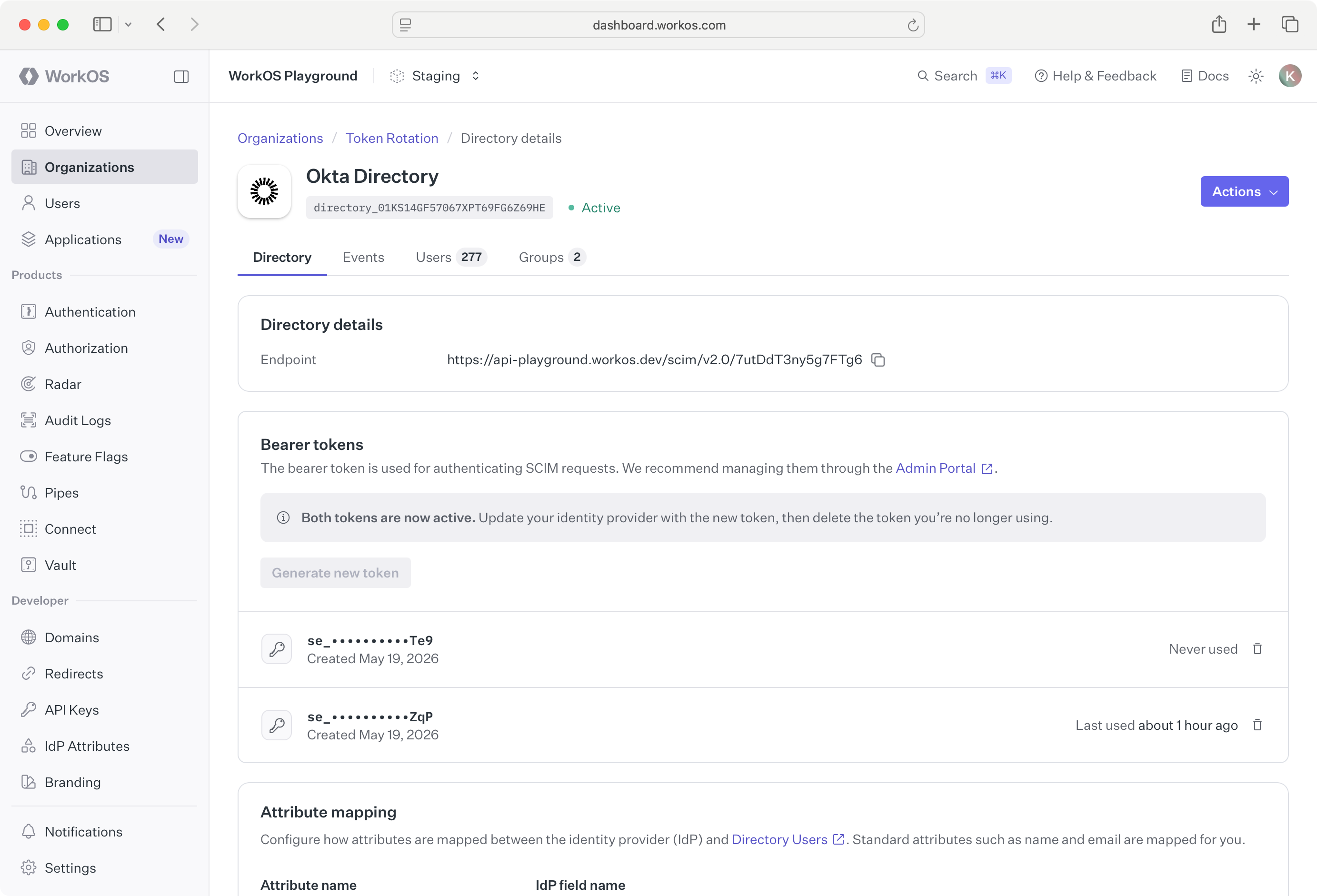This screenshot has width=1317, height=896.
Task: Click 'Last used about 1 hour ago'
Action: [x=1157, y=726]
